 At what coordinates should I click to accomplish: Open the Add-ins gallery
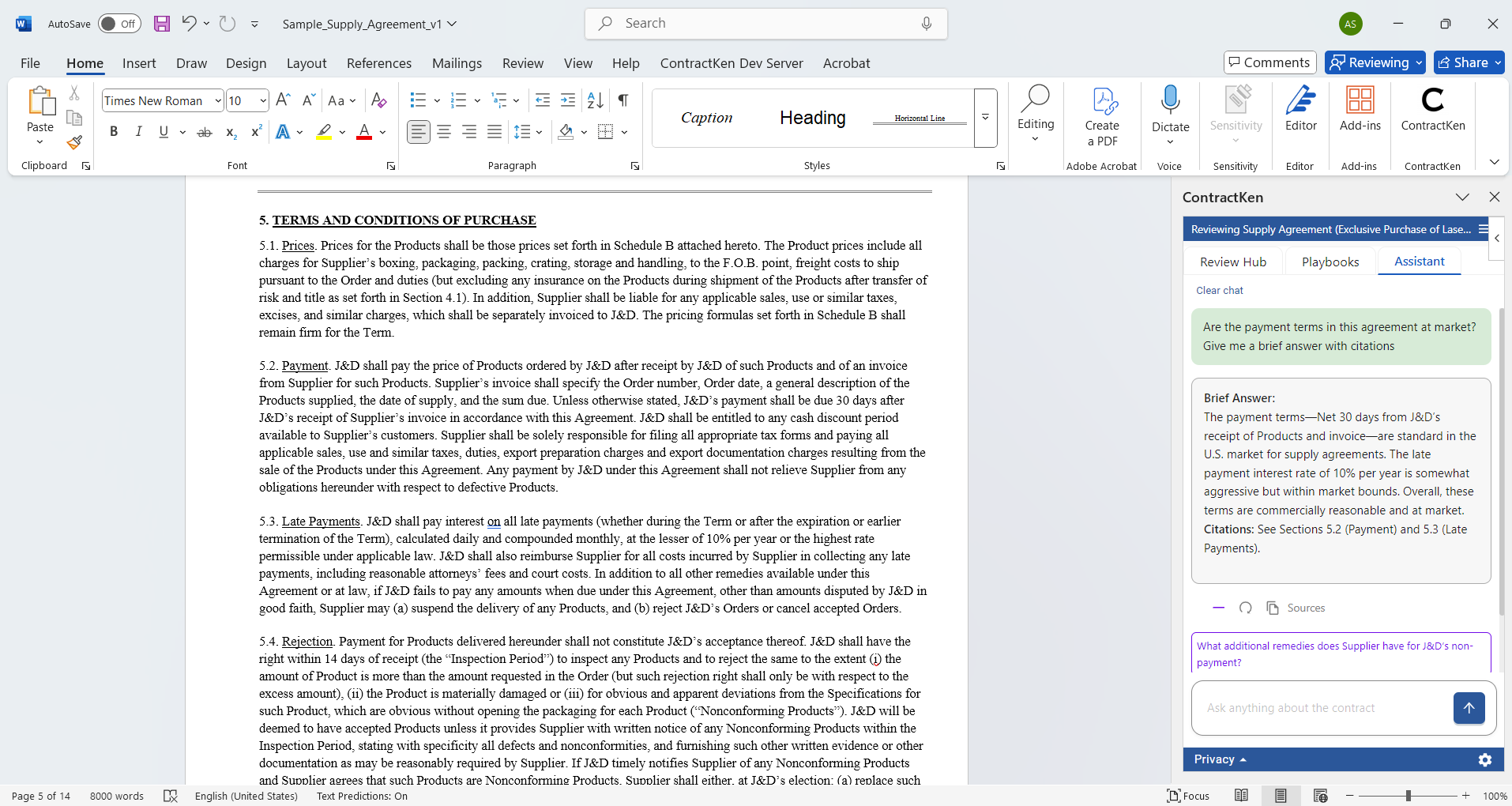[1360, 109]
